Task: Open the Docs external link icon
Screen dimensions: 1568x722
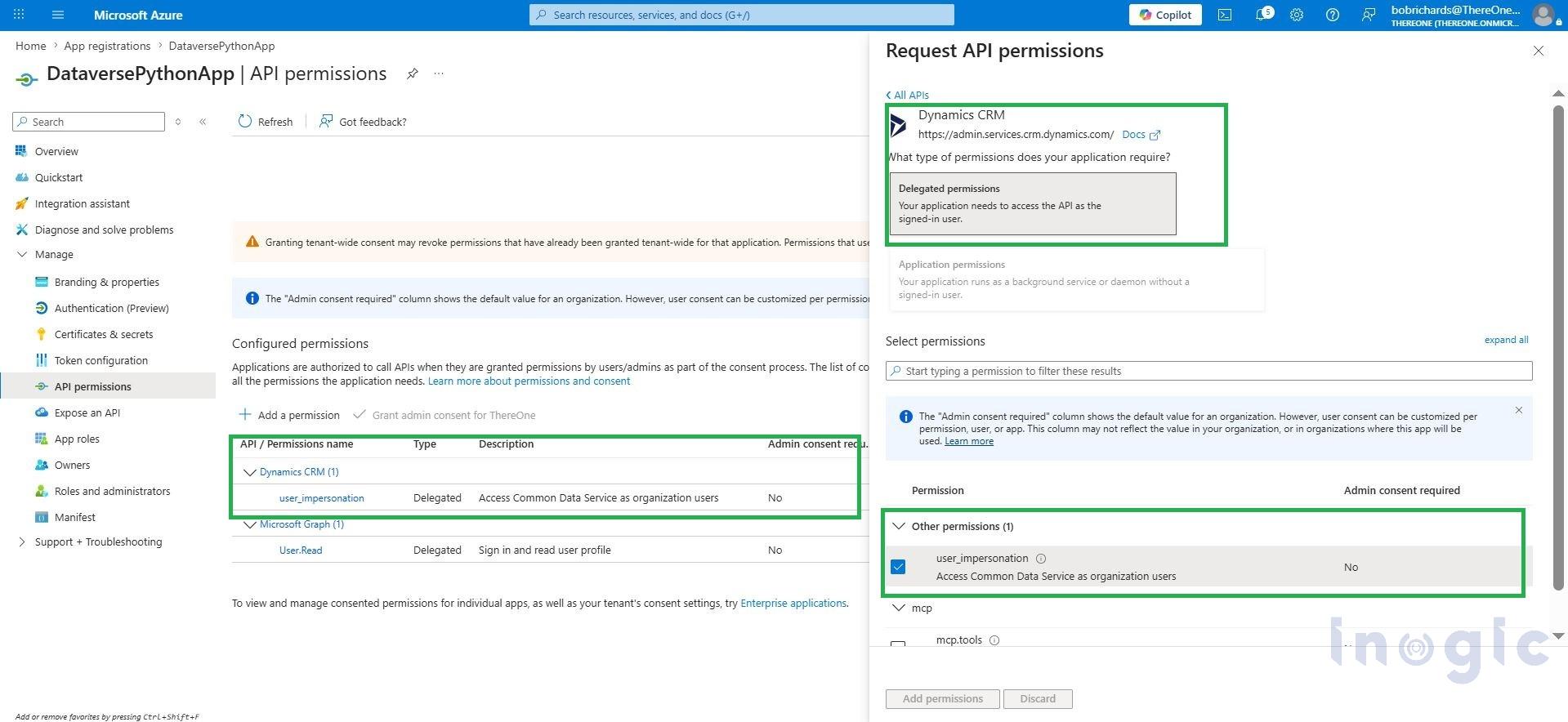Action: 1155,135
